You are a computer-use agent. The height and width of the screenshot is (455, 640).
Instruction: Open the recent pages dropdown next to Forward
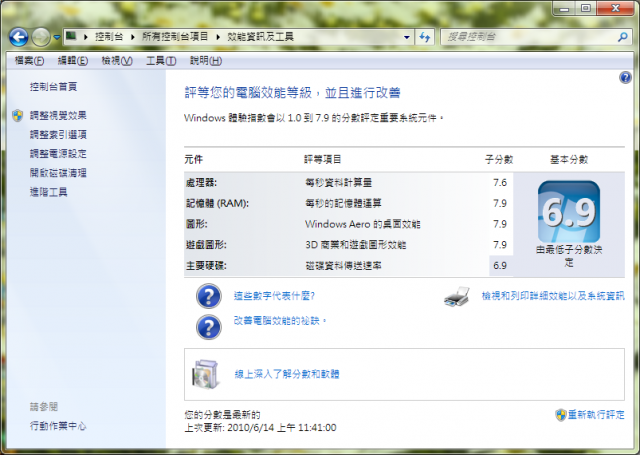(57, 37)
